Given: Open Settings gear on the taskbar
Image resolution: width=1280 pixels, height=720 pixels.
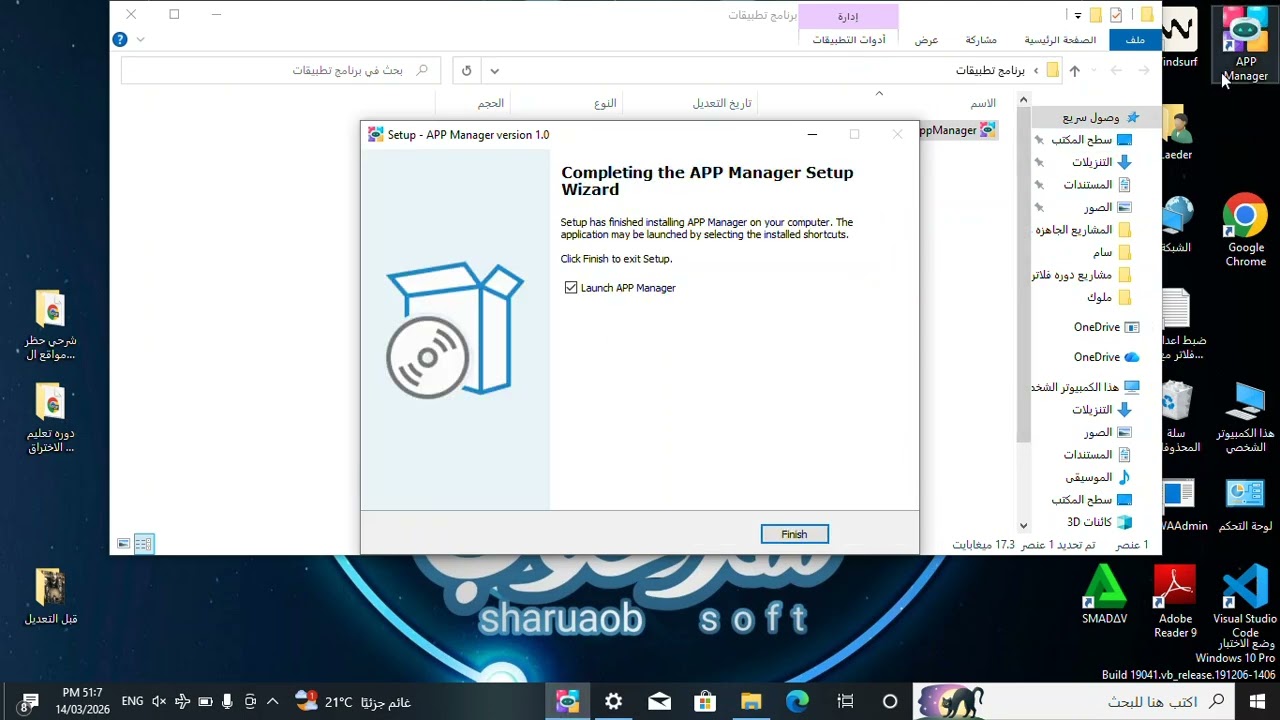Looking at the screenshot, I should click(x=613, y=702).
